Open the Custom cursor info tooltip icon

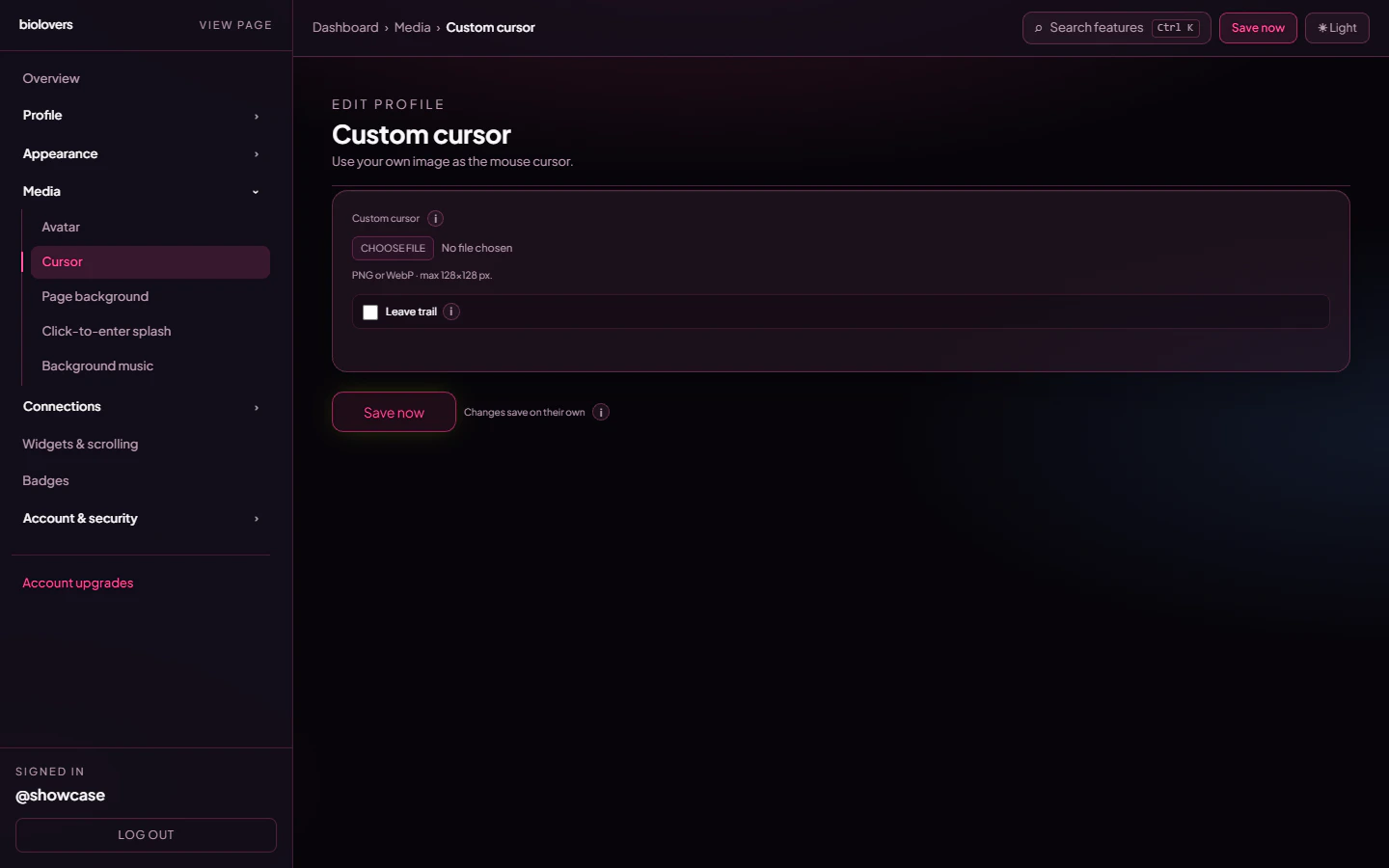coord(435,218)
